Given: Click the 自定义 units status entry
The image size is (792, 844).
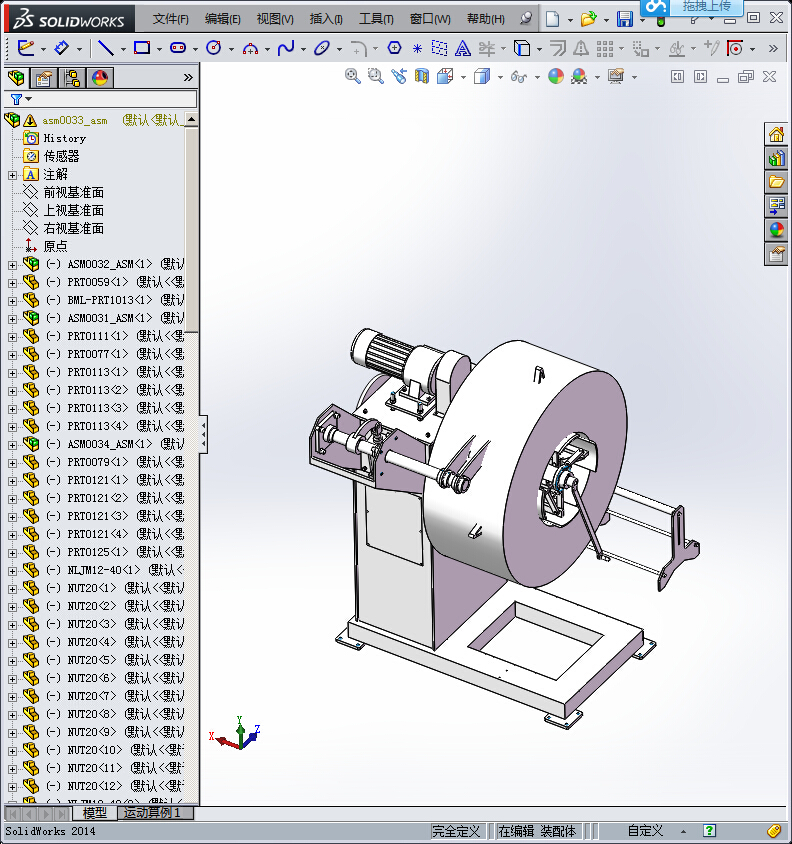Looking at the screenshot, I should click(x=645, y=831).
